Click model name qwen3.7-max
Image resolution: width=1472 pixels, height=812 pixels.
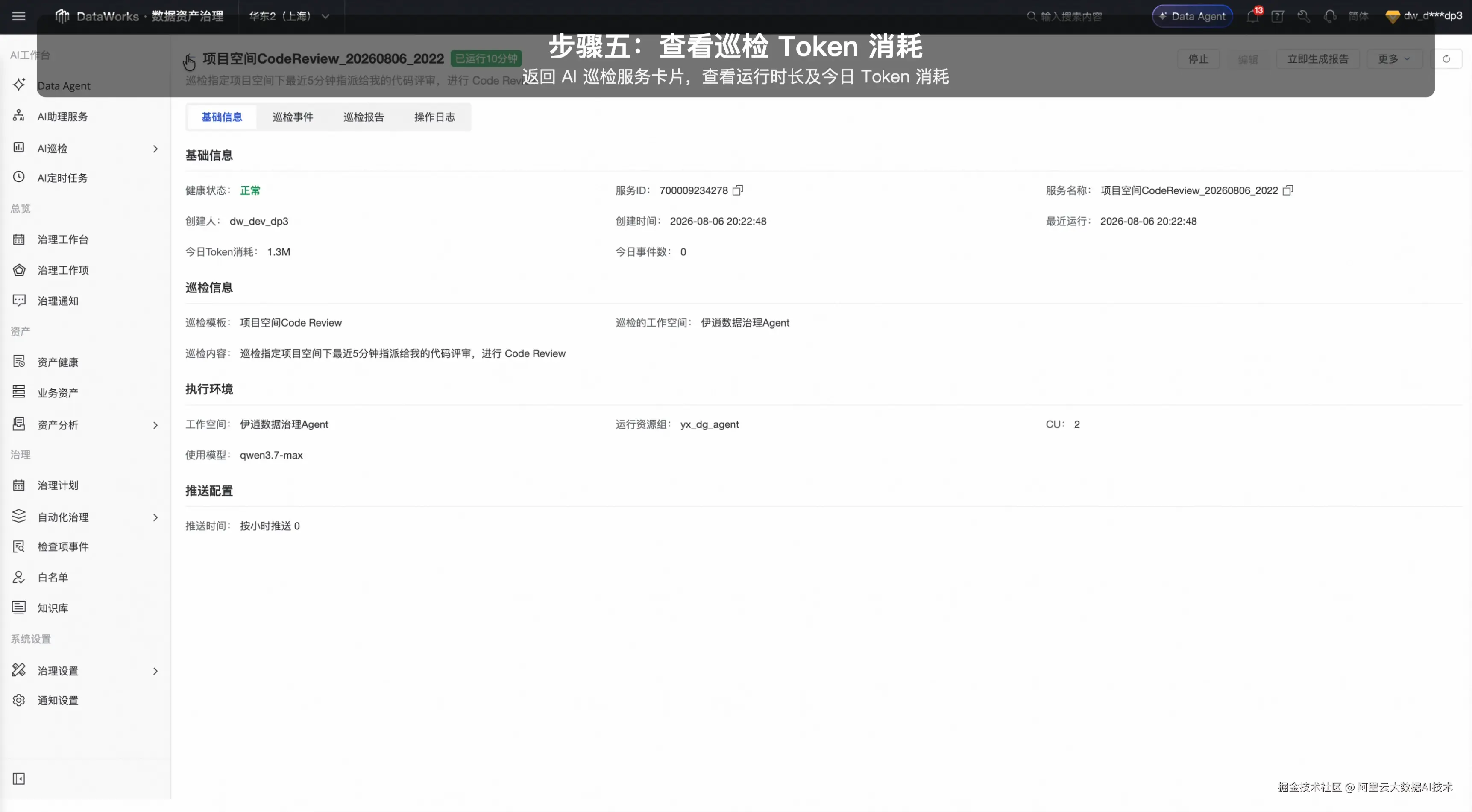[271, 455]
